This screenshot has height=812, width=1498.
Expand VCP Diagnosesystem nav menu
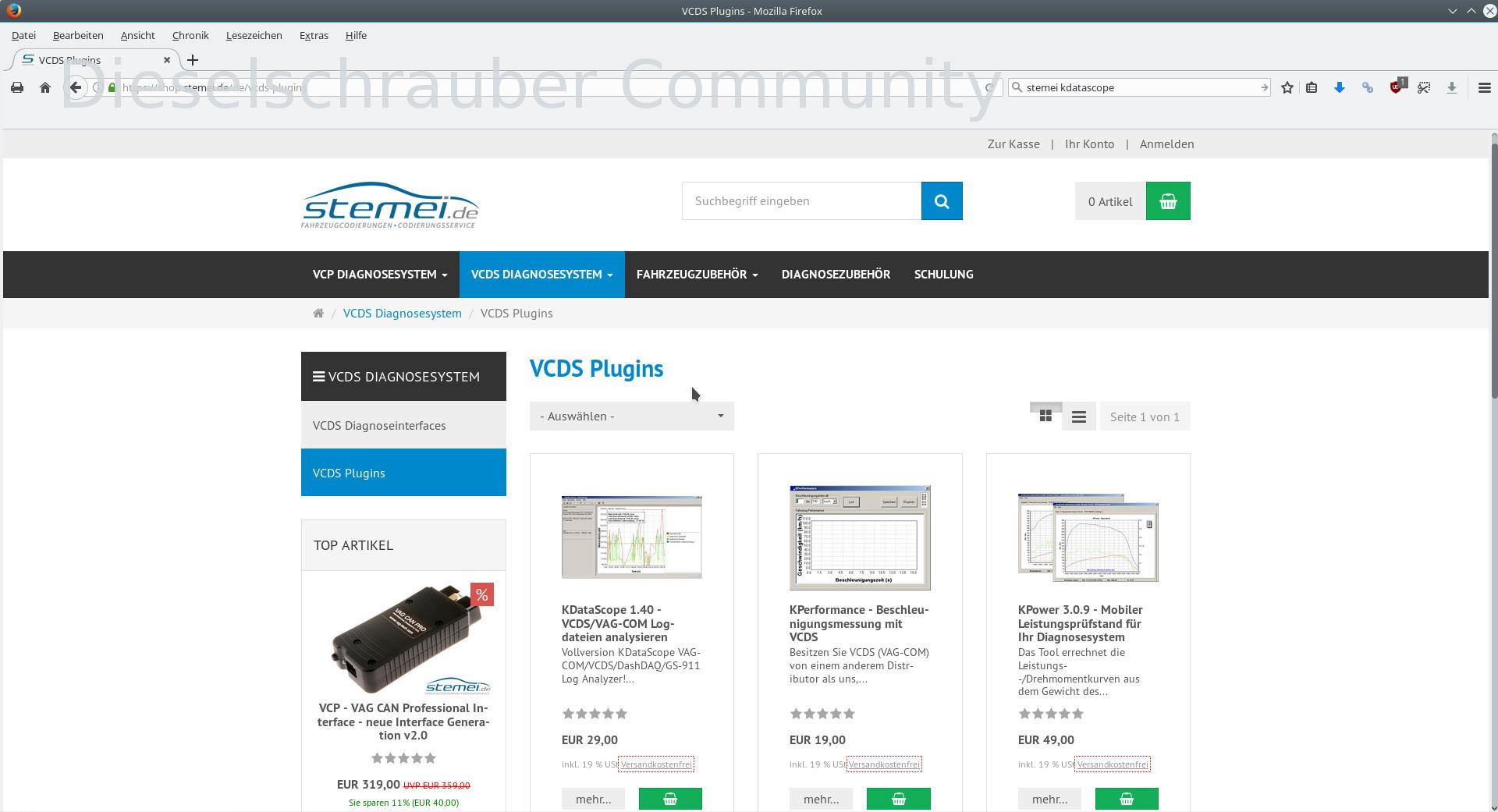point(380,275)
